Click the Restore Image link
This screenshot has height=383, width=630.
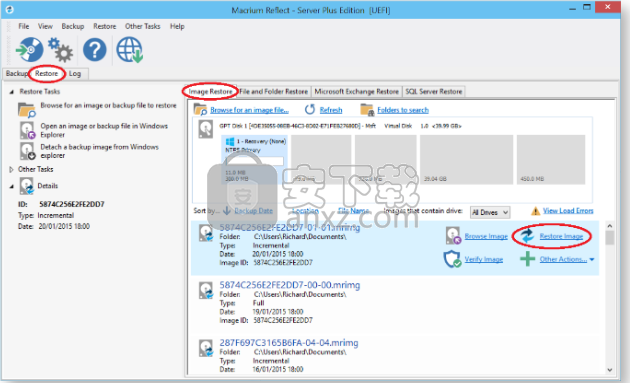(561, 236)
